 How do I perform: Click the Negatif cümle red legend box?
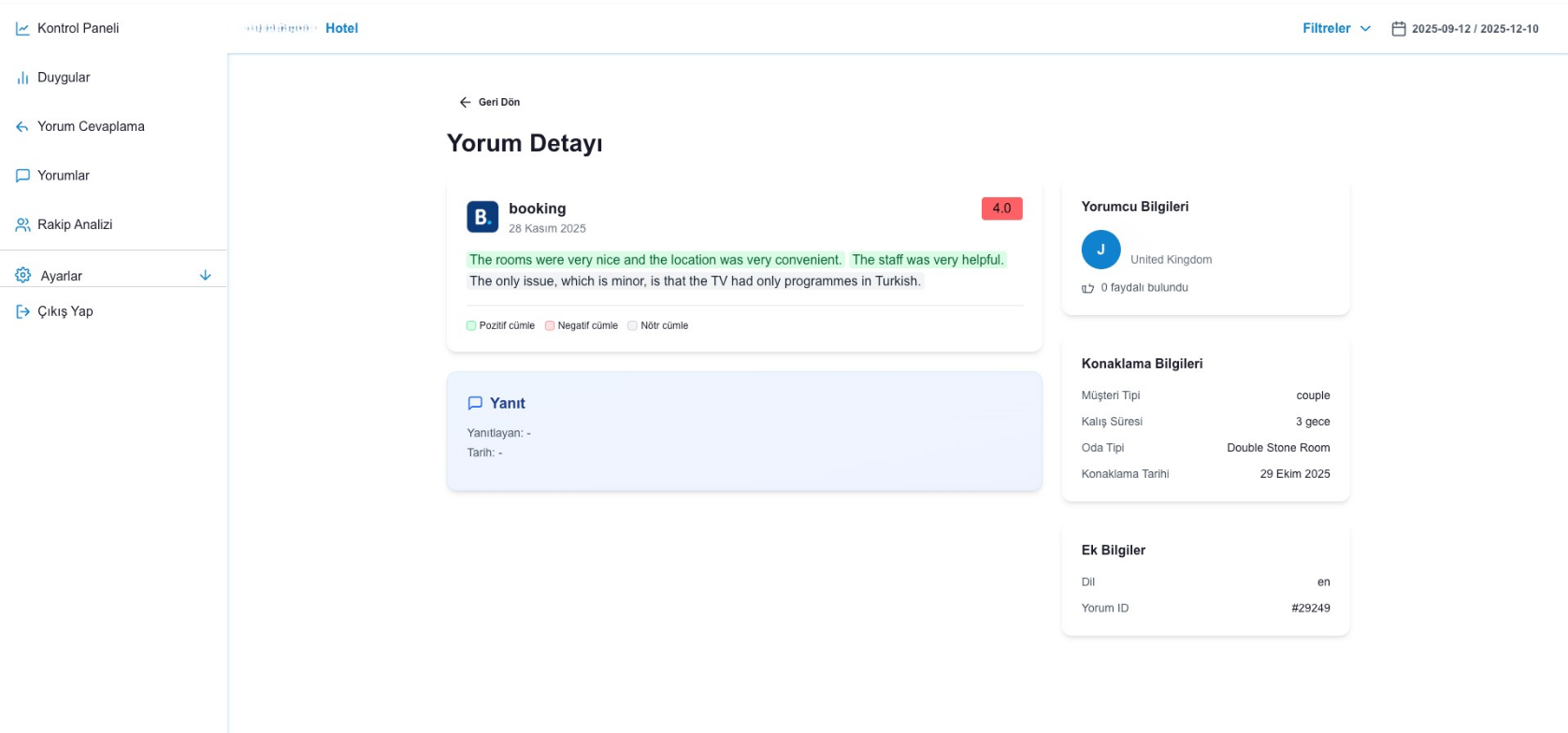[x=550, y=325]
